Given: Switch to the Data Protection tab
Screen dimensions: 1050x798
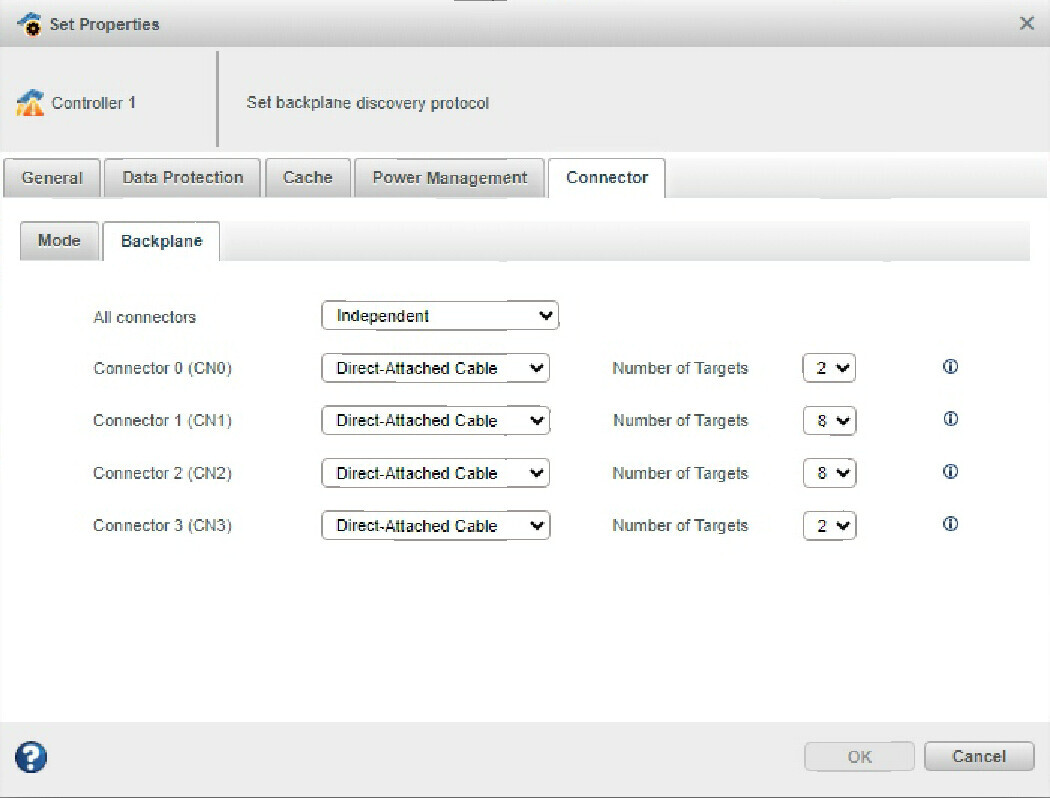Looking at the screenshot, I should click(182, 178).
